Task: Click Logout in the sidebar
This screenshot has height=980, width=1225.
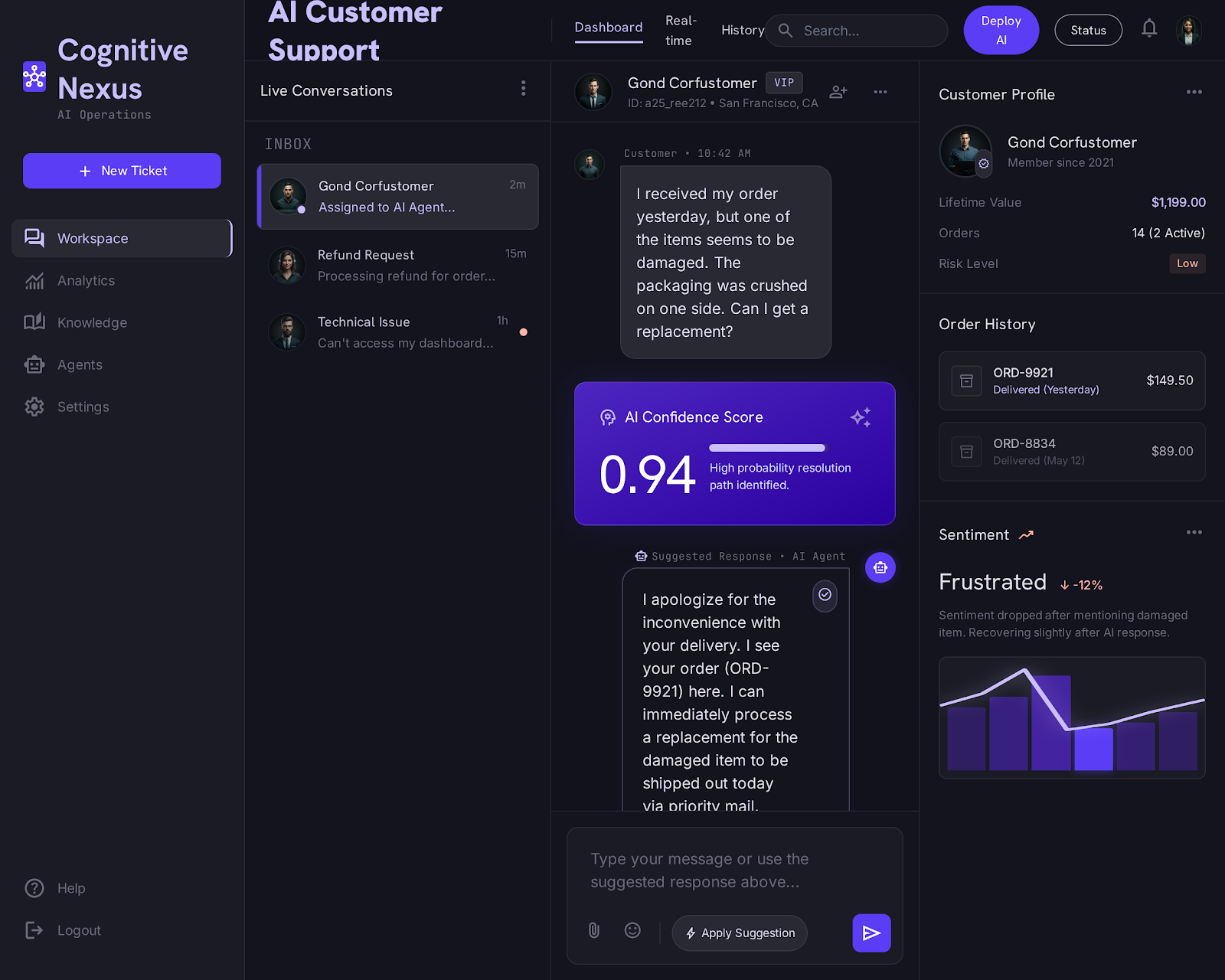Action: [63, 930]
